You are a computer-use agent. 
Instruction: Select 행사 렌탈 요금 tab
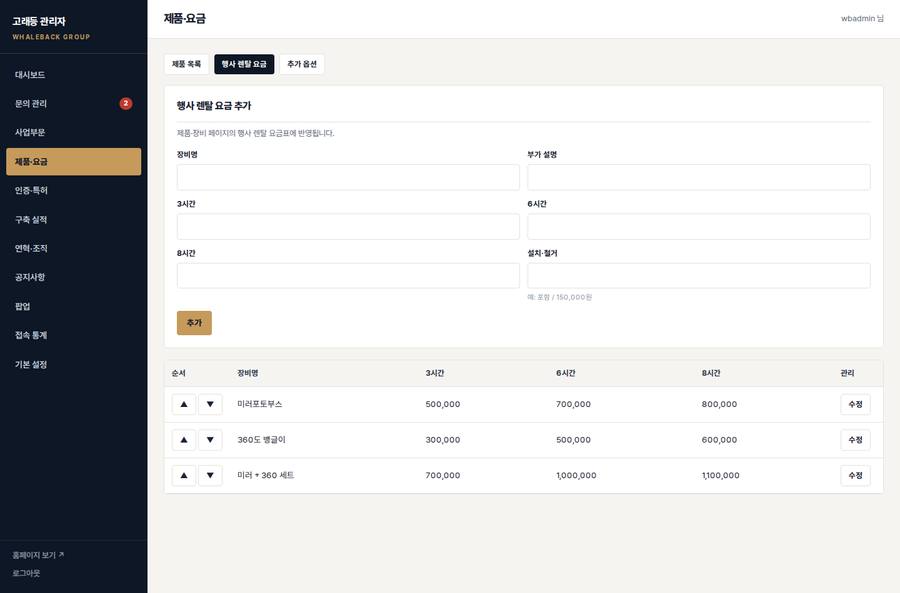[x=244, y=64]
